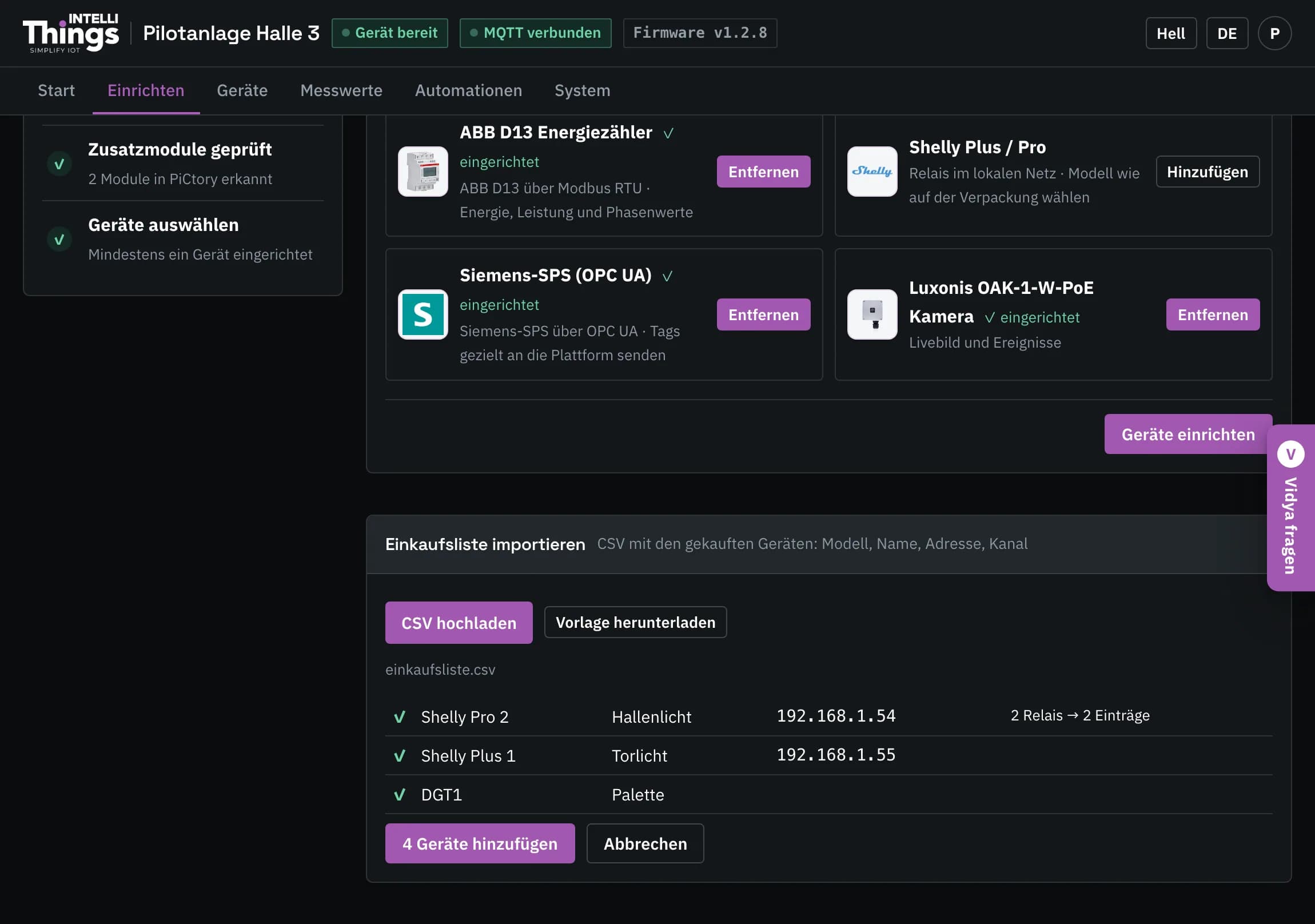Click the '2 Relais → 2 Einträge' note

click(1079, 715)
